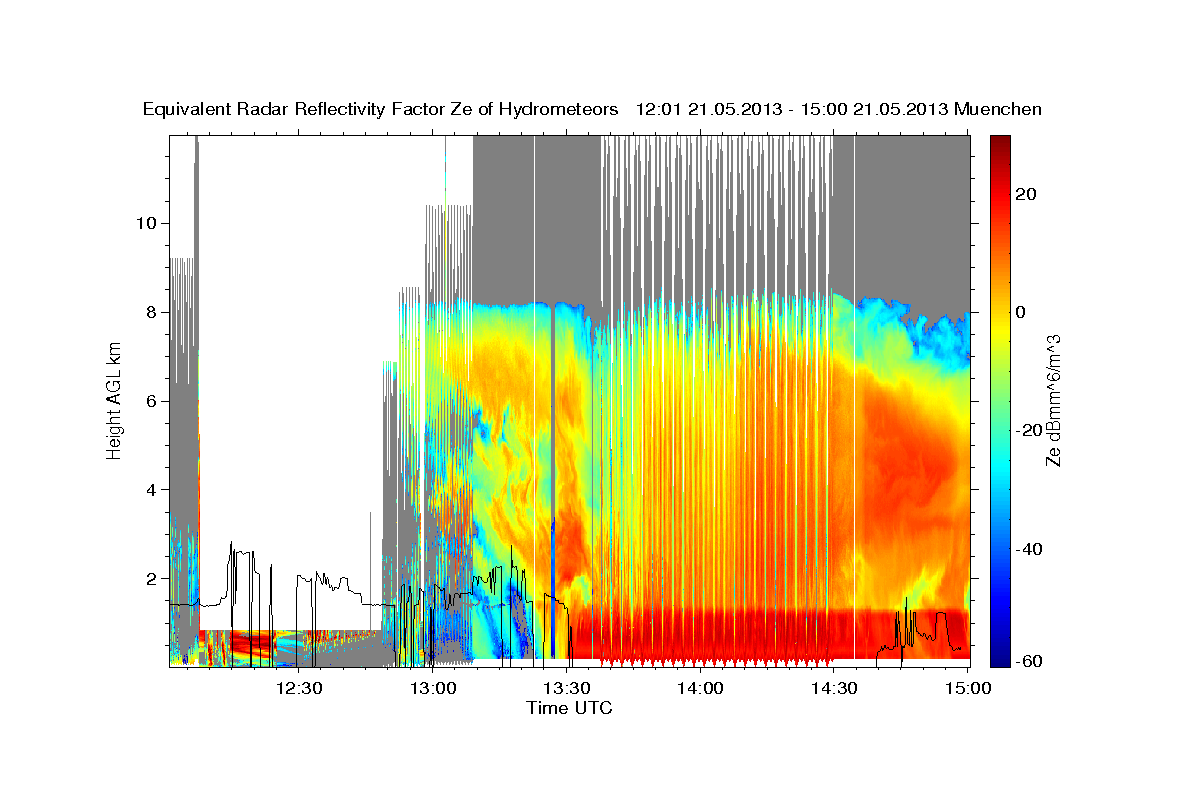1200x800 pixels.
Task: Click the 'Time UTC' axis label
Action: point(569,708)
